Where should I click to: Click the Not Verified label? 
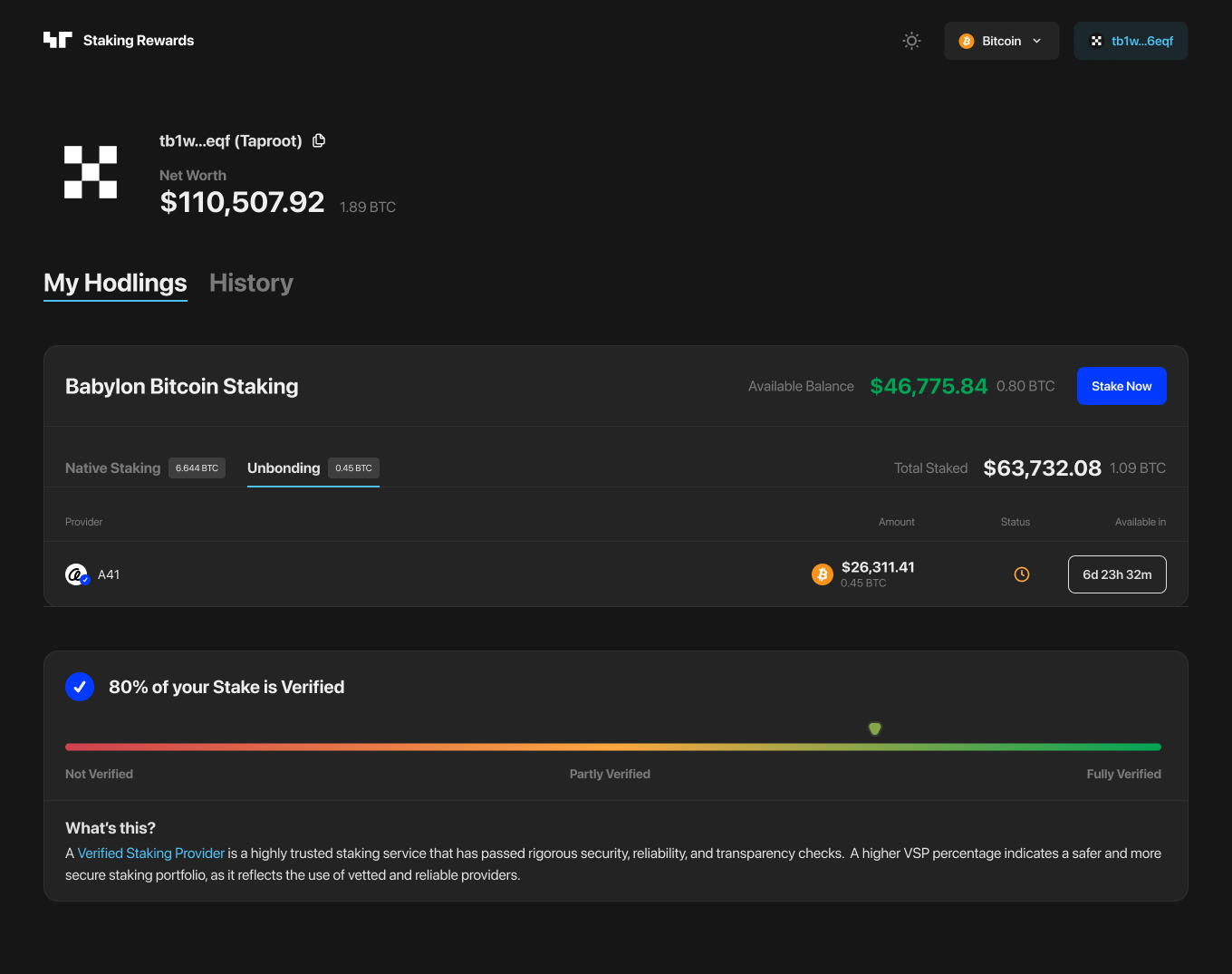point(99,774)
